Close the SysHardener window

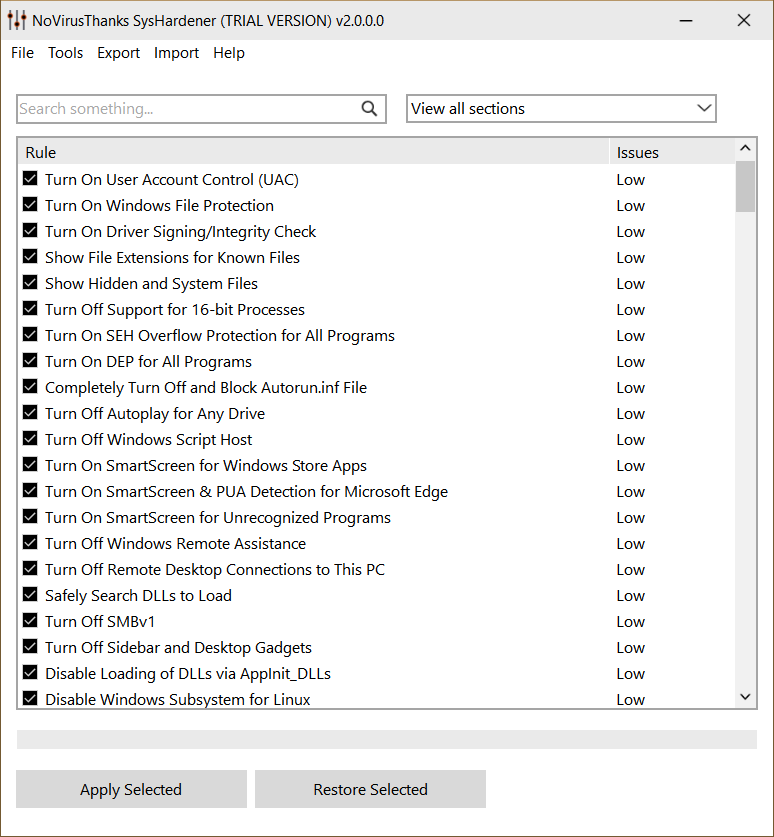coord(743,20)
